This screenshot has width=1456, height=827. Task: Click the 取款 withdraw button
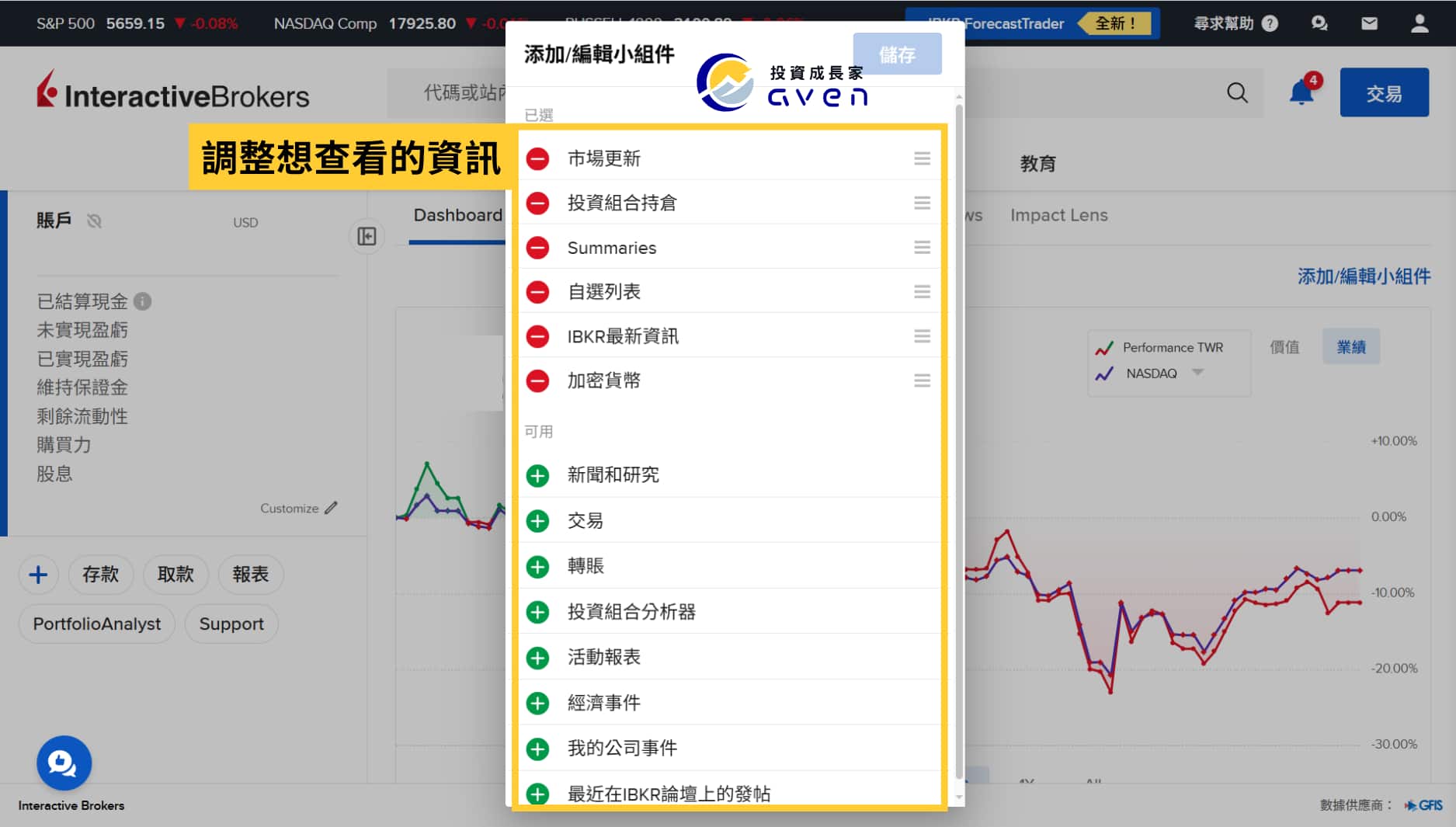(175, 575)
